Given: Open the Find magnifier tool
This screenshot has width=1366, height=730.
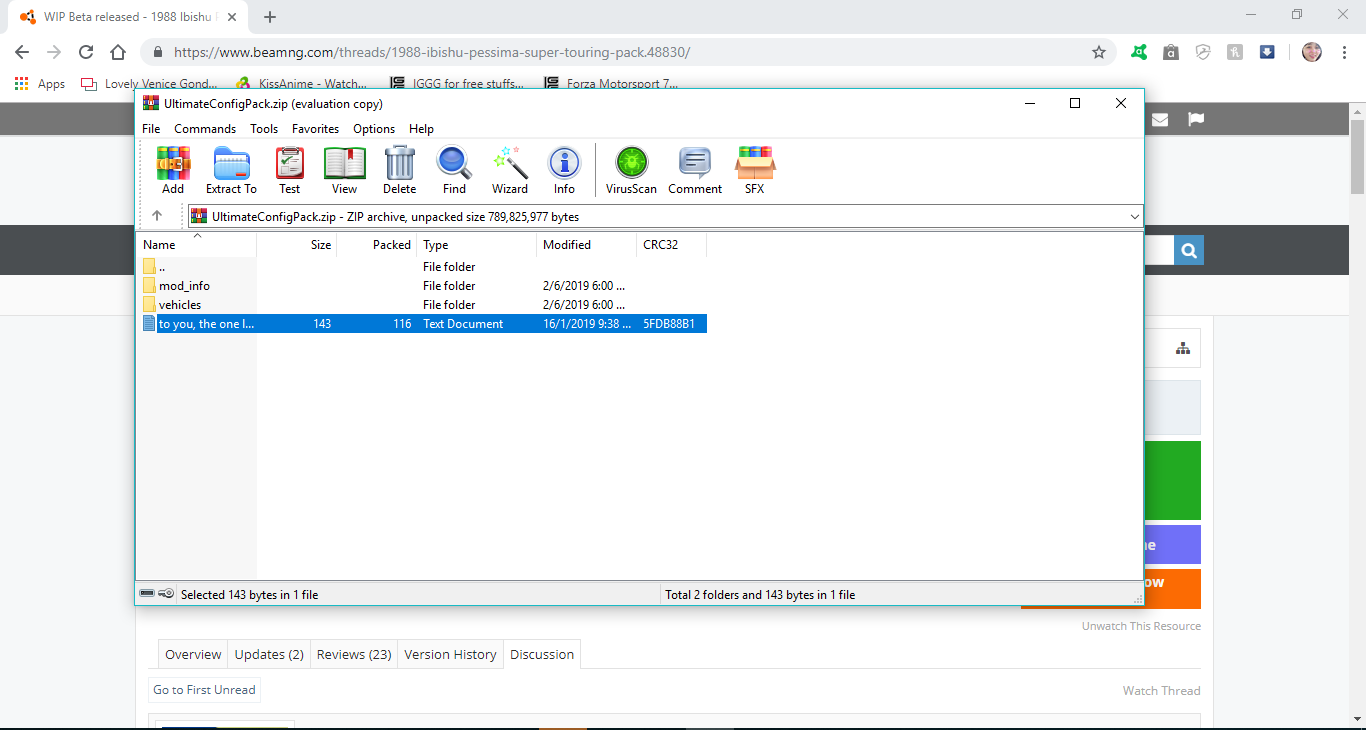Looking at the screenshot, I should click(454, 170).
